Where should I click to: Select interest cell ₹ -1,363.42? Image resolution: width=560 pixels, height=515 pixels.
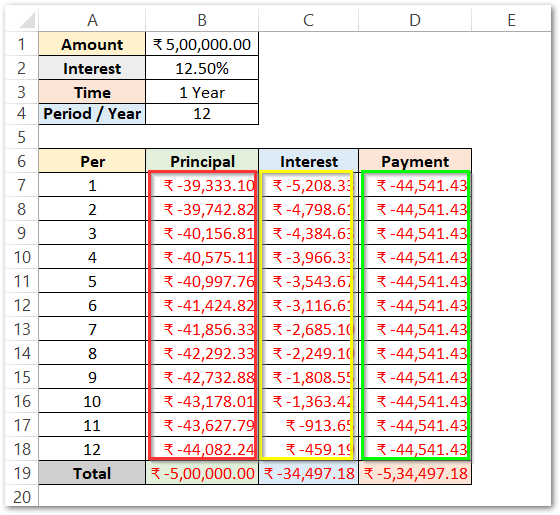[308, 401]
